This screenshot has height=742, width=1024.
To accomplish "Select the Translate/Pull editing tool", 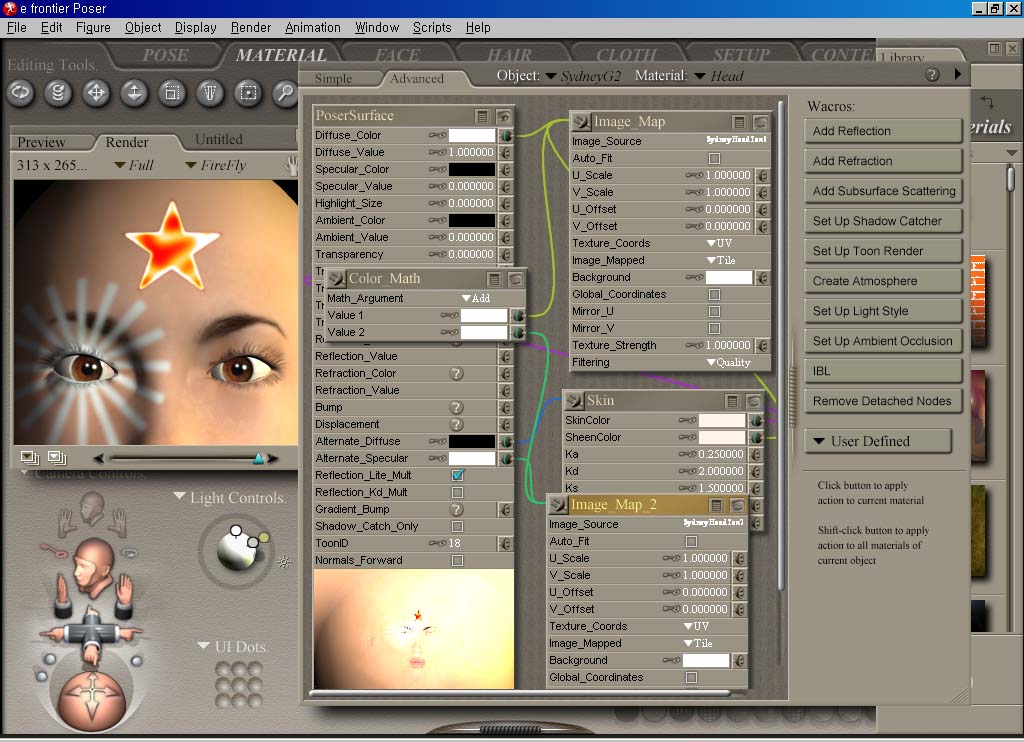I will tap(96, 93).
